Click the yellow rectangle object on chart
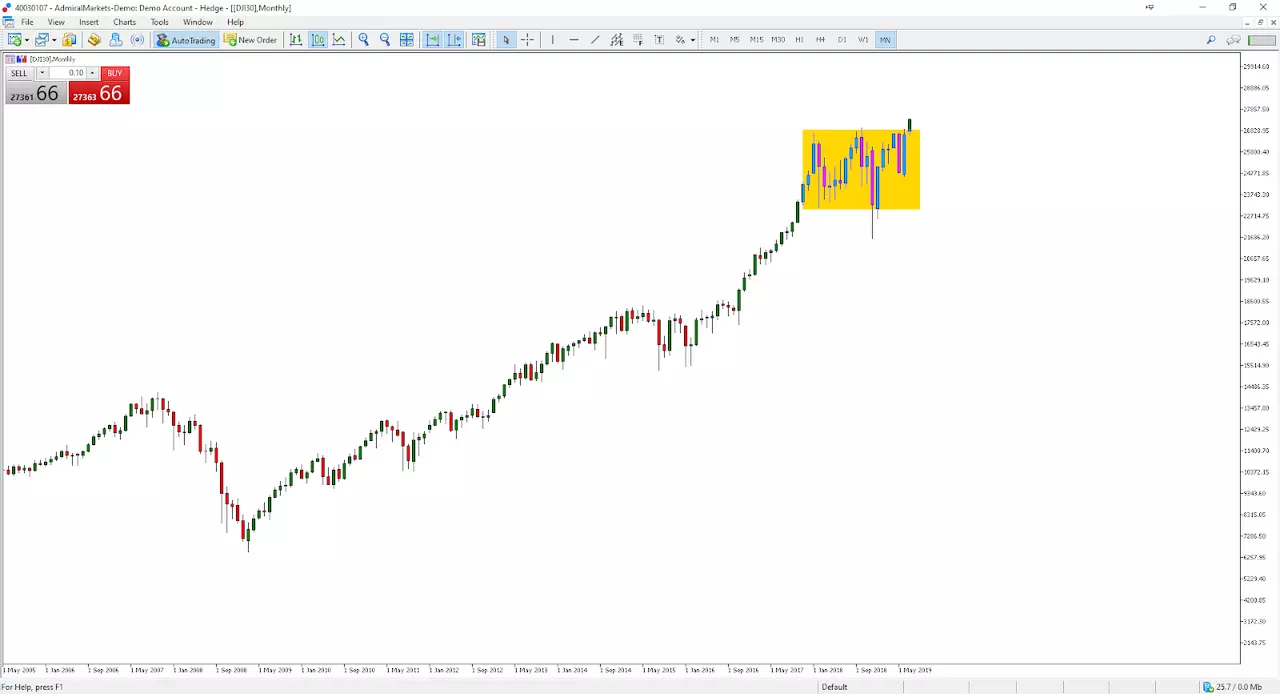The height and width of the screenshot is (694, 1280). click(860, 169)
